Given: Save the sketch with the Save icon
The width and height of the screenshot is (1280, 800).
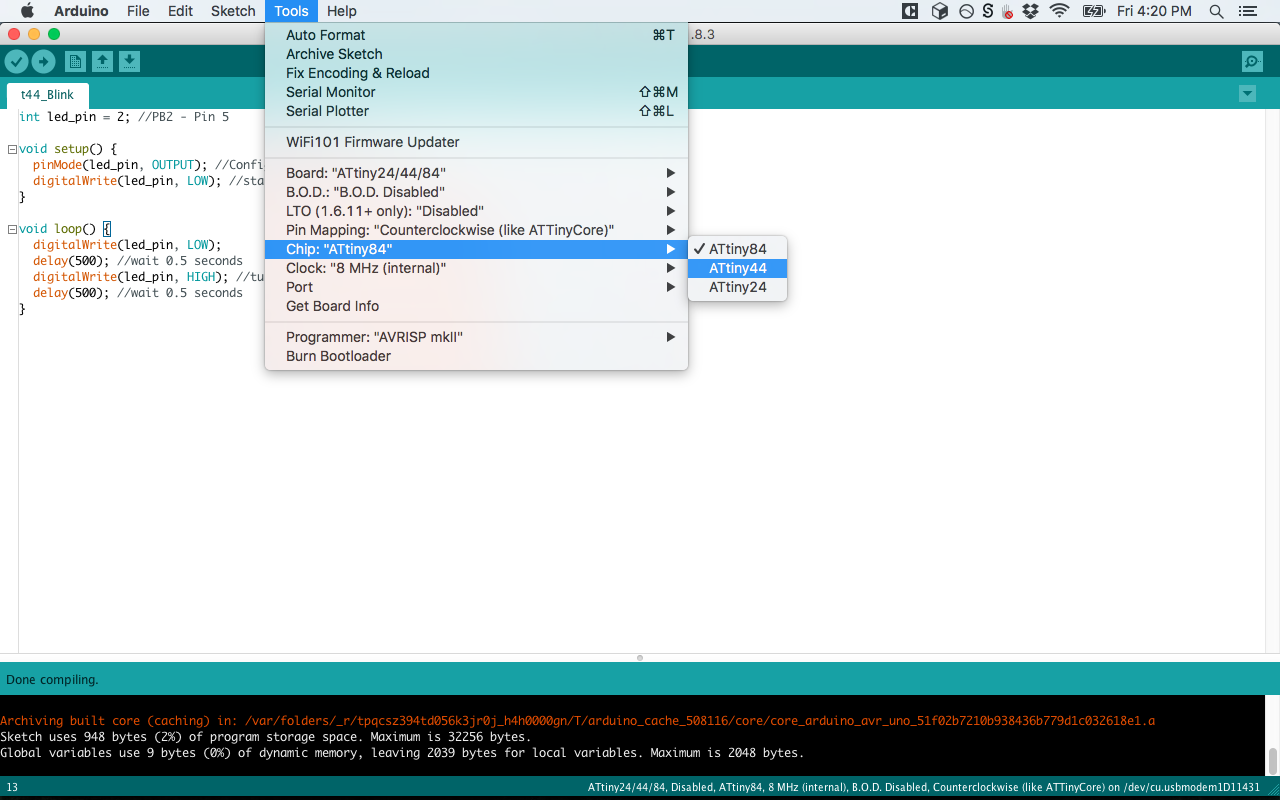Looking at the screenshot, I should pyautogui.click(x=129, y=62).
